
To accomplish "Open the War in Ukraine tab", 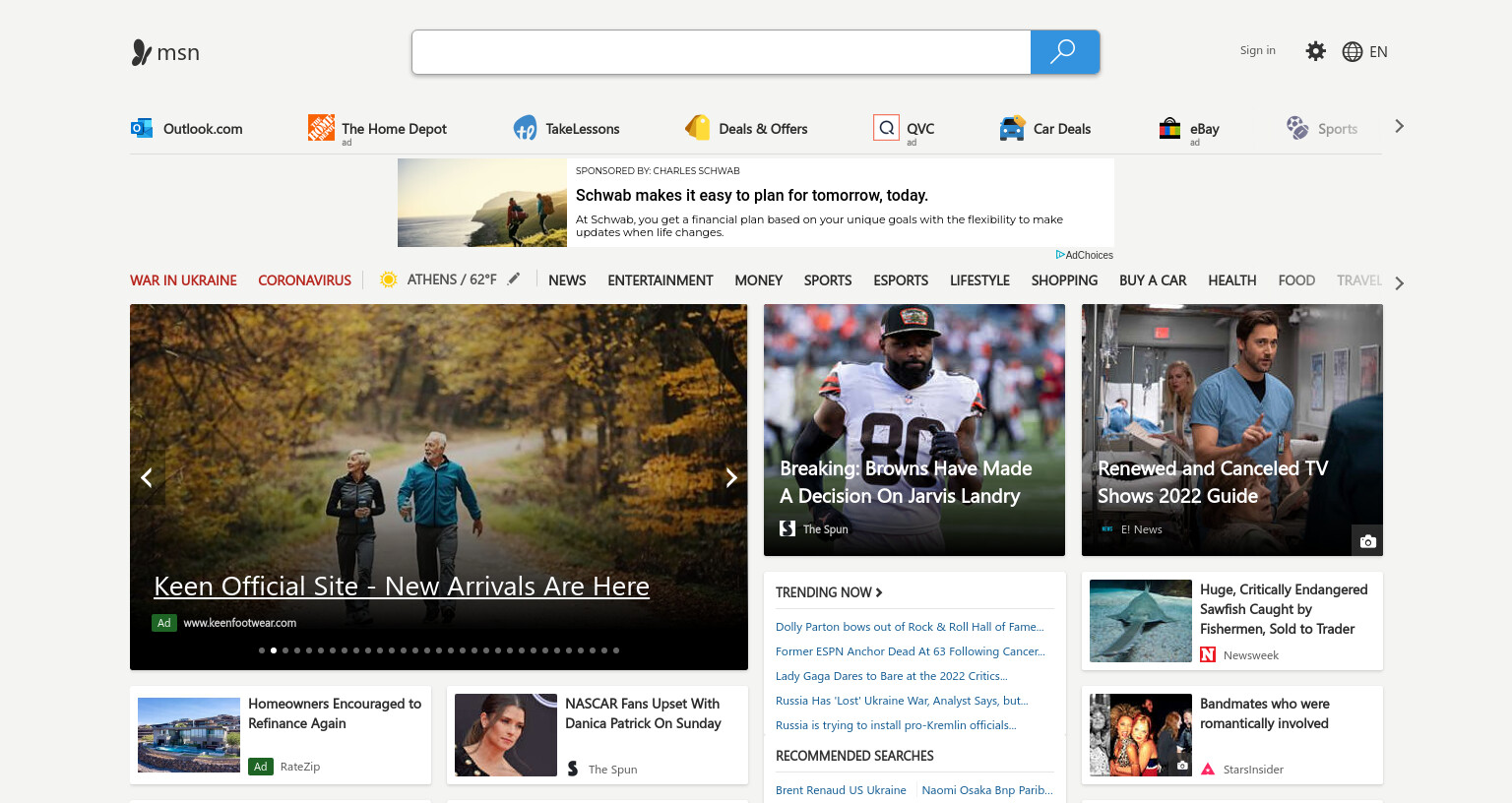I will pyautogui.click(x=183, y=280).
